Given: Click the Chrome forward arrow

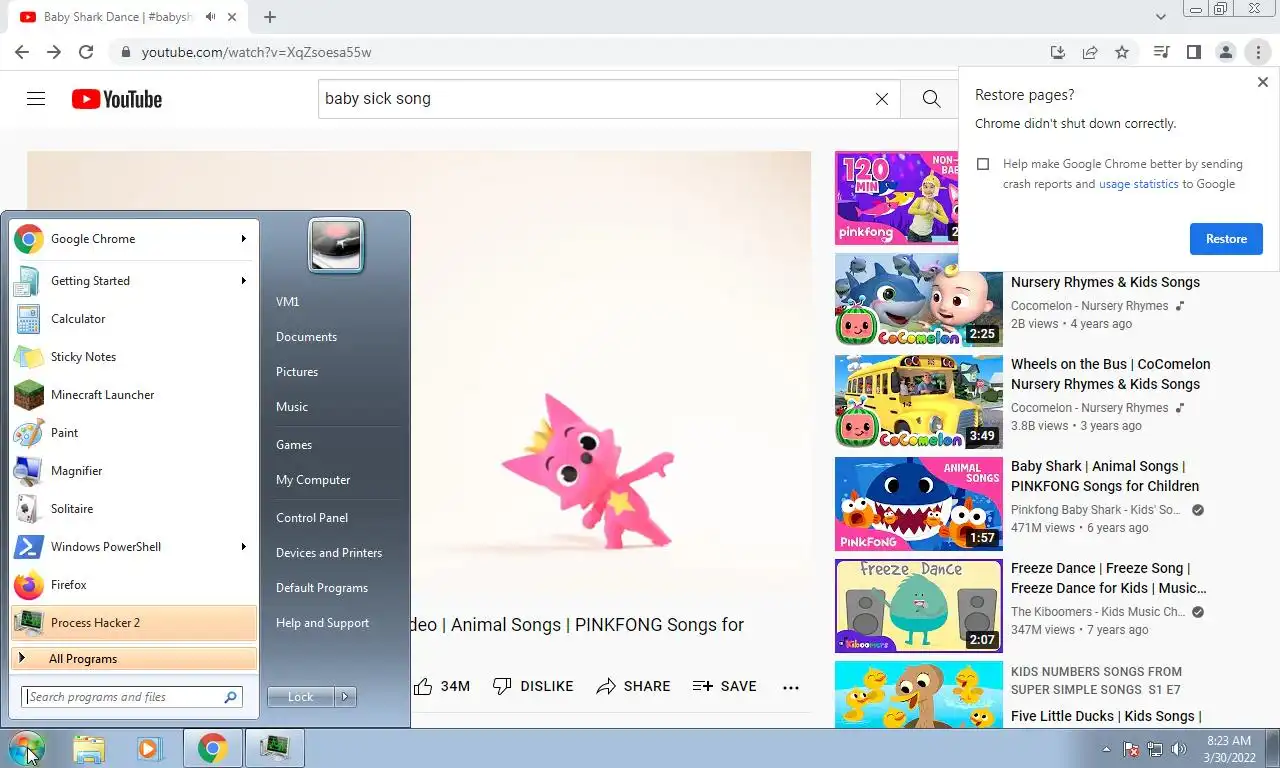Looking at the screenshot, I should point(54,52).
